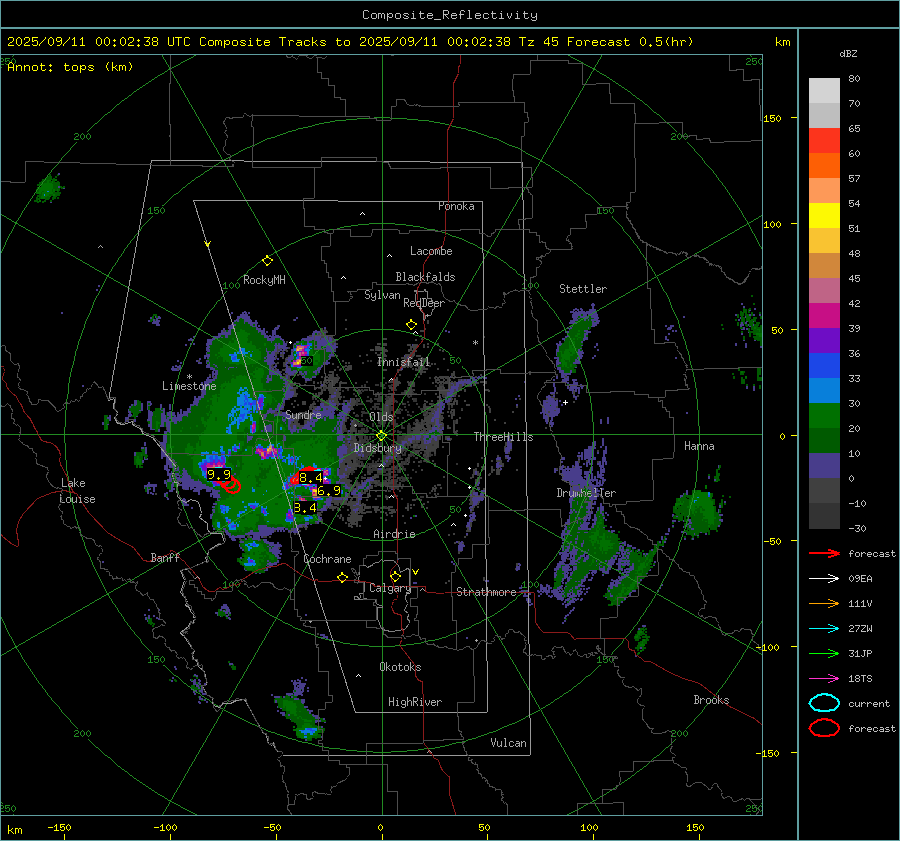Click the cyan 'current' ellipse legend icon
Viewport: 900px width, 841px height.
pos(824,703)
